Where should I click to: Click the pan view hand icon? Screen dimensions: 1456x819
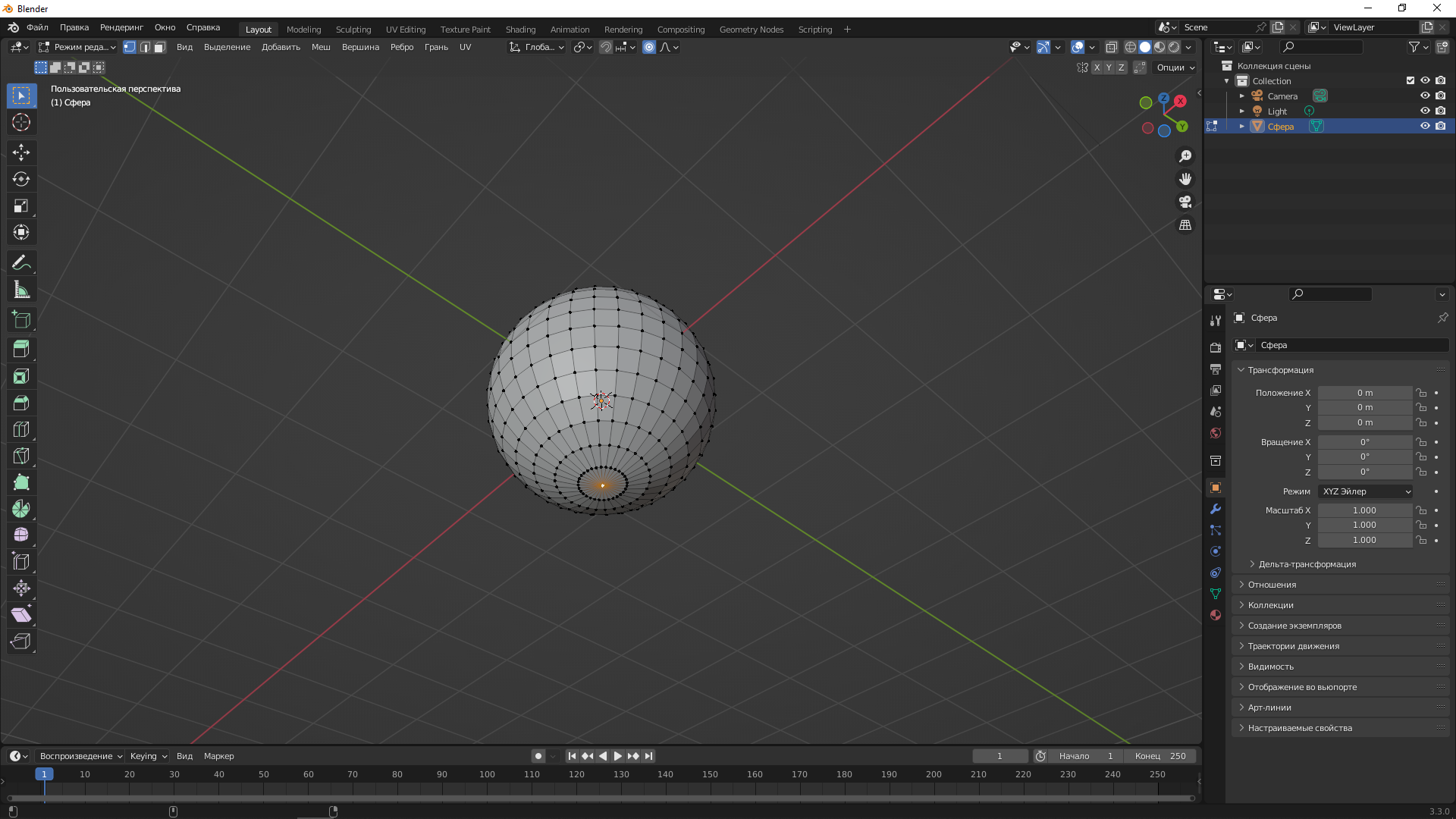click(1185, 179)
